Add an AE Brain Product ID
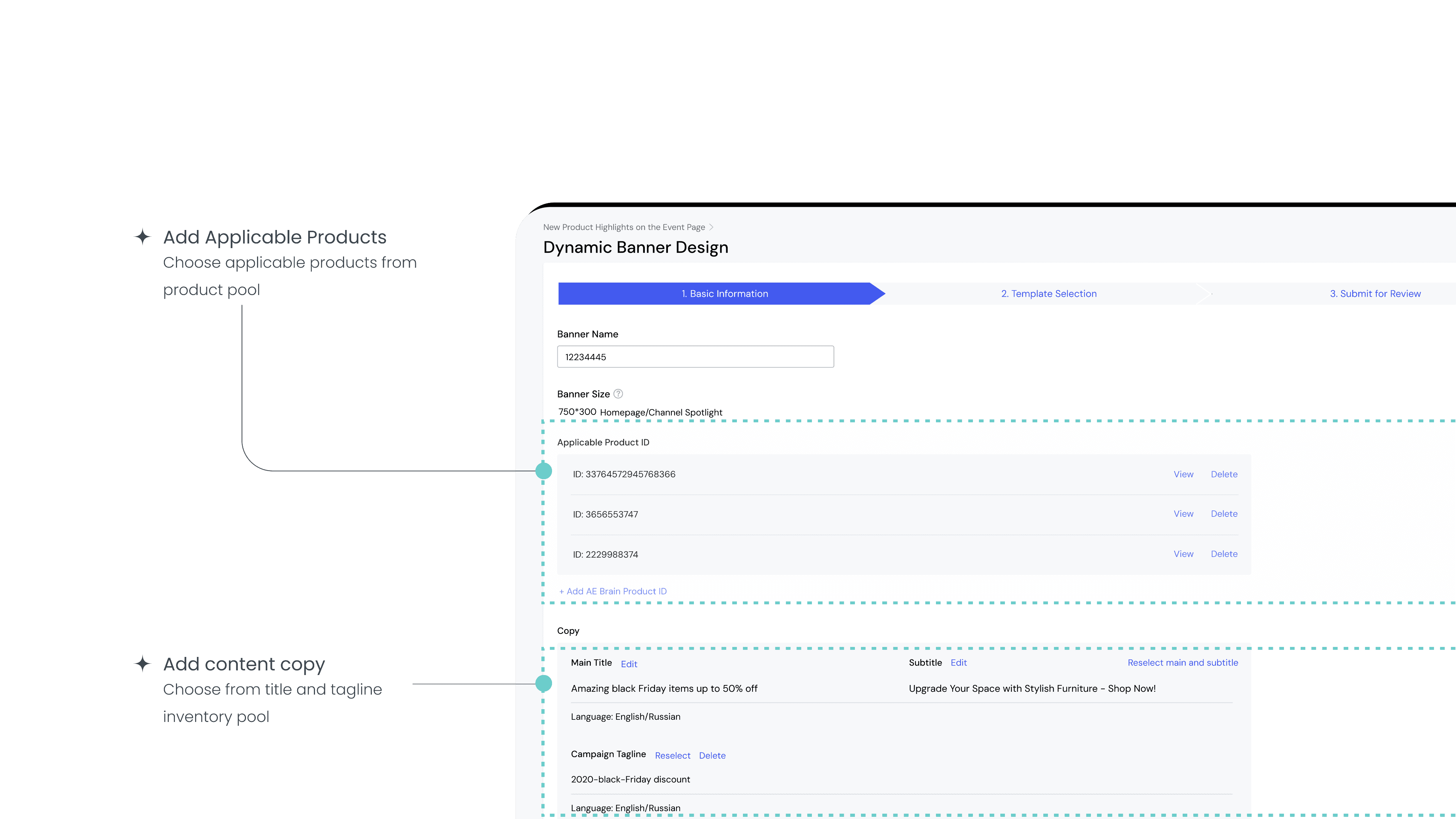The height and width of the screenshot is (819, 1456). coord(613,591)
